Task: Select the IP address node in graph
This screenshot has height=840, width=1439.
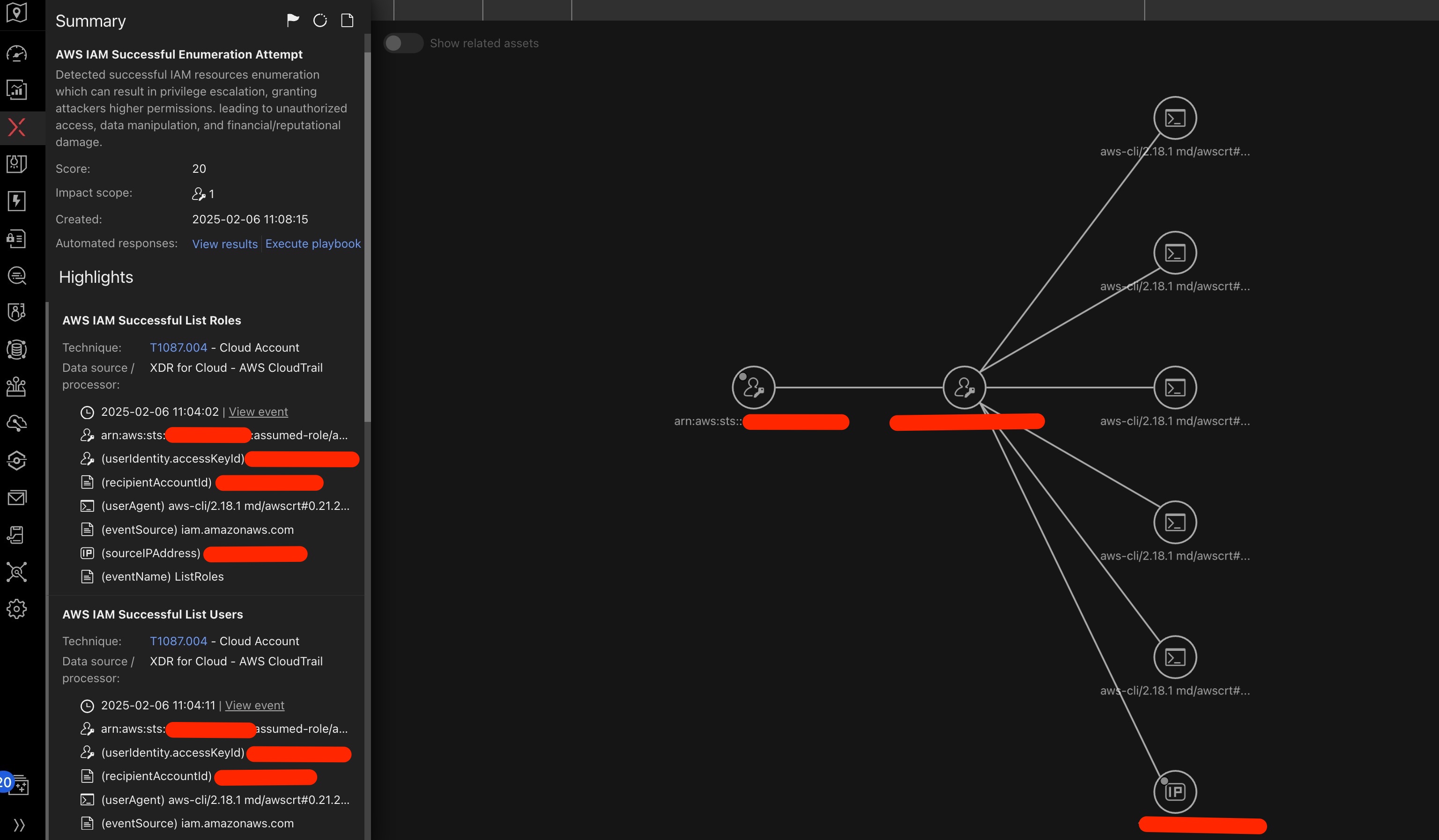Action: (1175, 791)
